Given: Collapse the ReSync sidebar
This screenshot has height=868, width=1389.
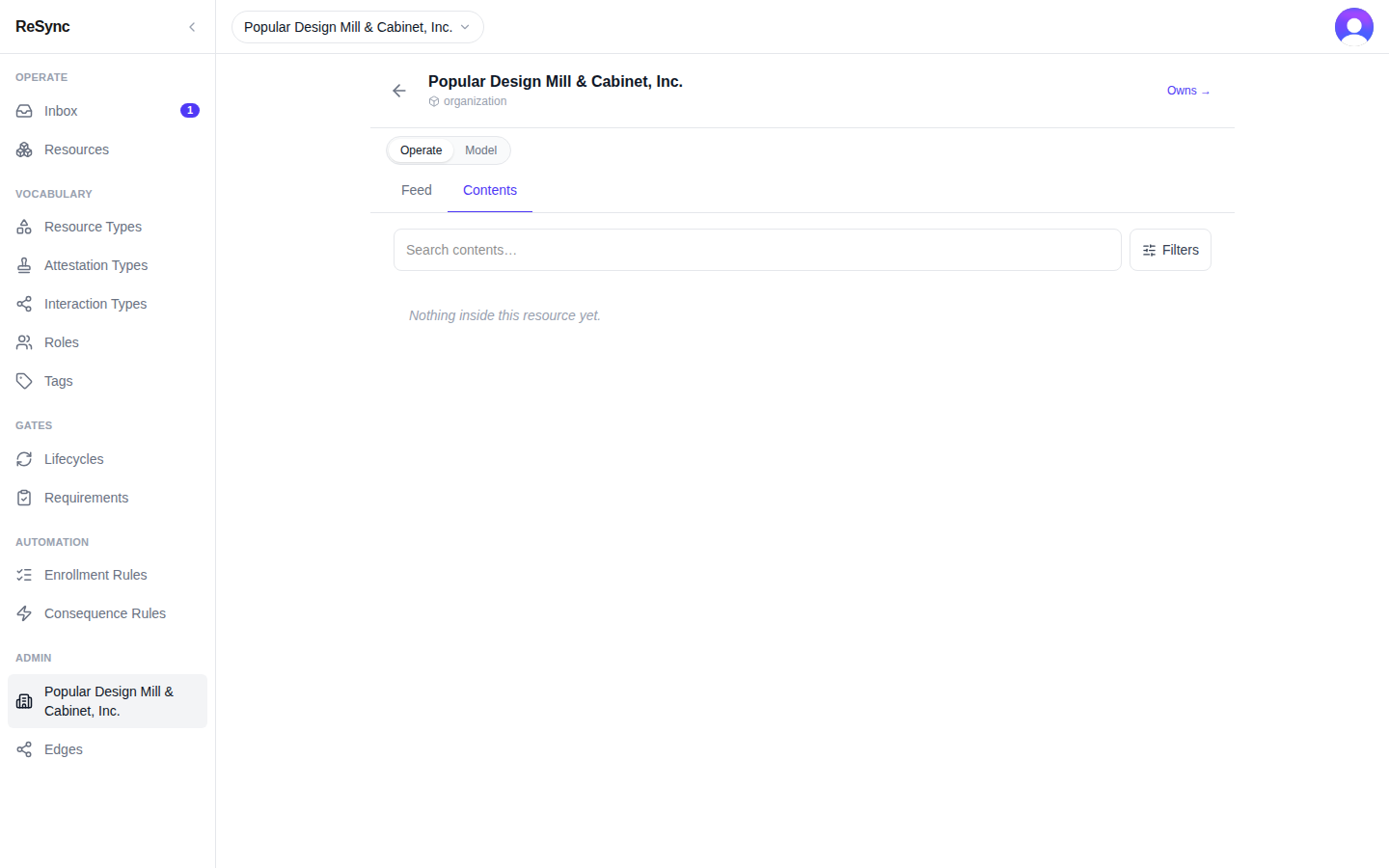Looking at the screenshot, I should 192,27.
